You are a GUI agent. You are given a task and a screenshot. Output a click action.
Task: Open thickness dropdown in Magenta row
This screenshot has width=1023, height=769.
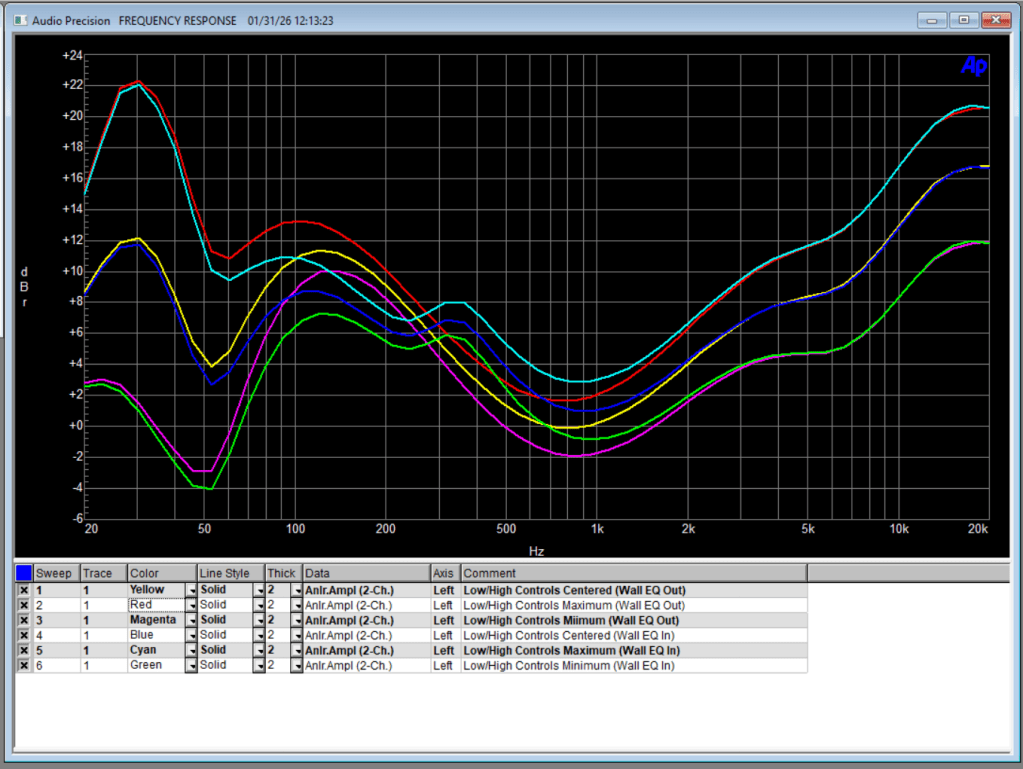(297, 620)
